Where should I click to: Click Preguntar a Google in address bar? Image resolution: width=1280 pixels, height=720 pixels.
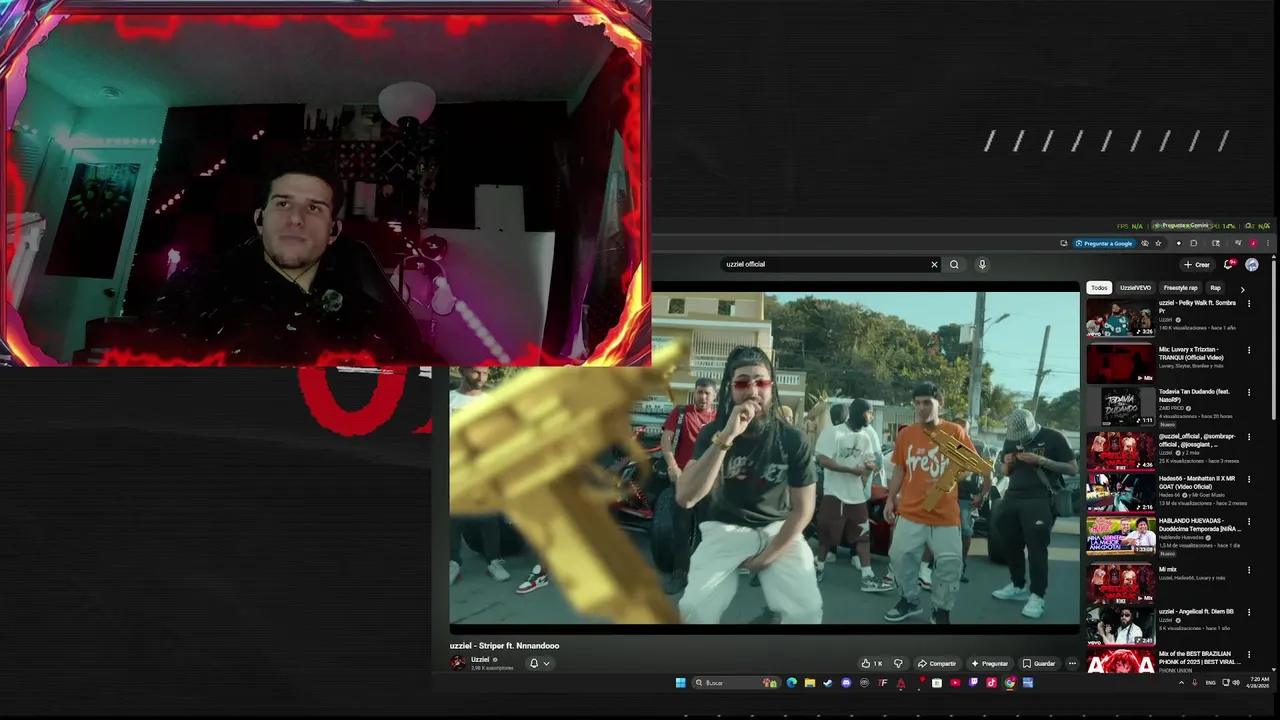click(x=1105, y=243)
